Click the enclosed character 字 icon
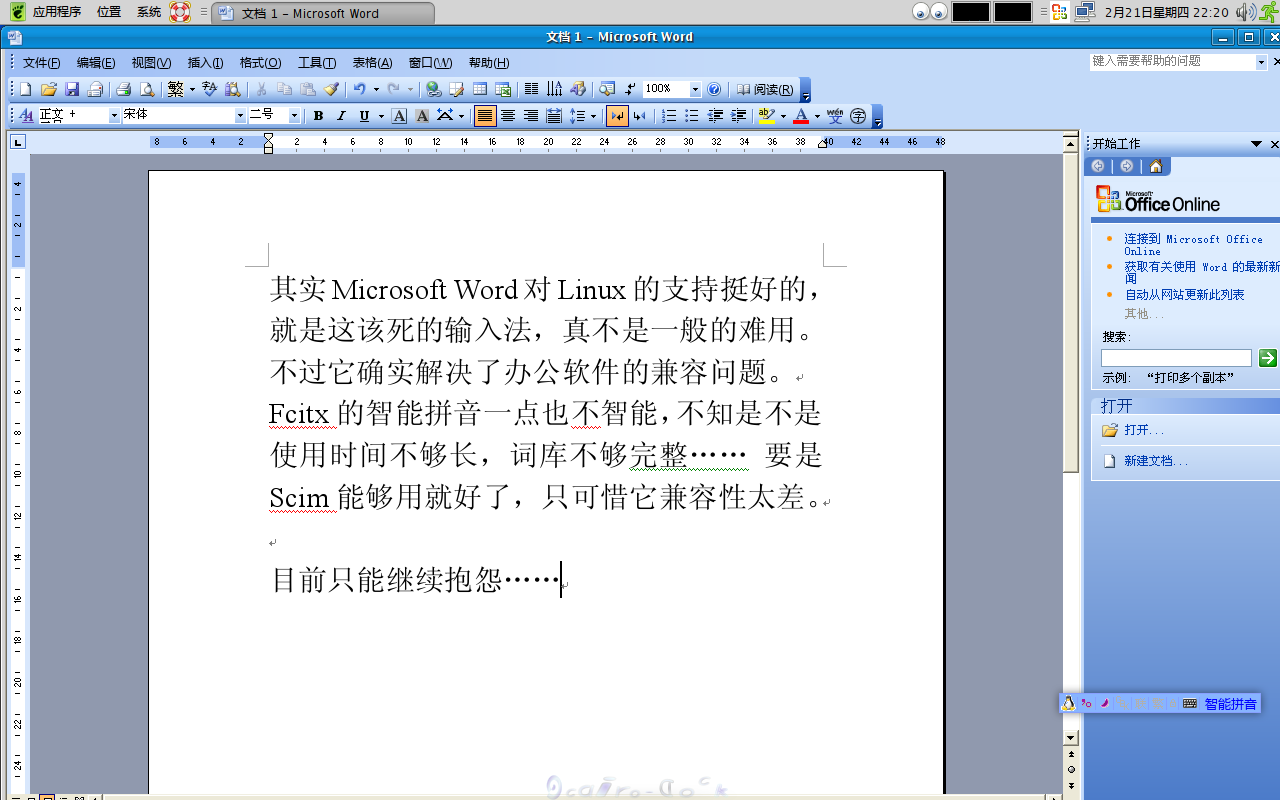The height and width of the screenshot is (800, 1280). 858,116
